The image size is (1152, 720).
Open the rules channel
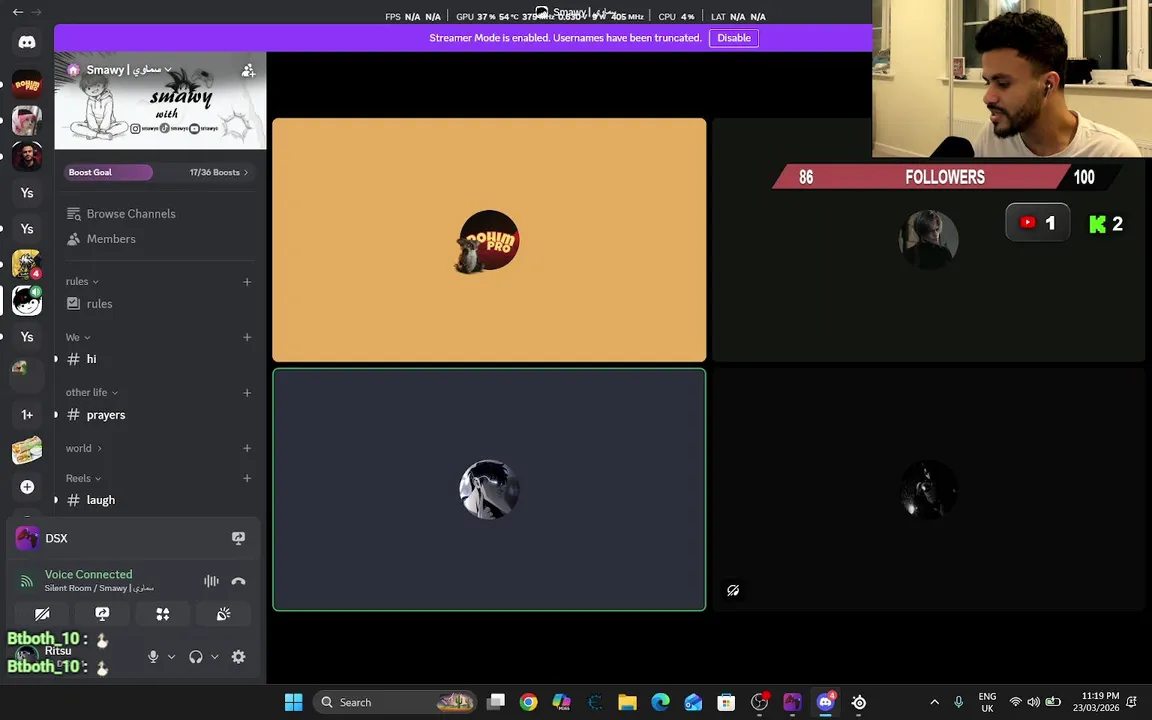tap(159, 303)
